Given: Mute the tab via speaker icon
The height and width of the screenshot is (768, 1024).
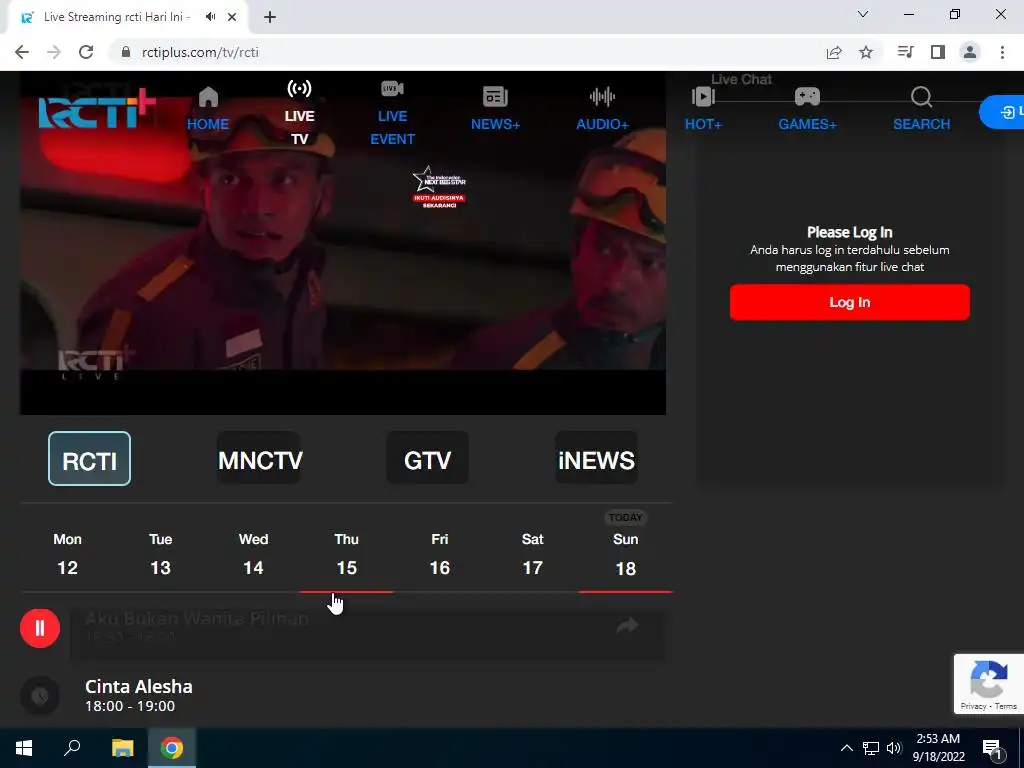Looking at the screenshot, I should point(210,17).
